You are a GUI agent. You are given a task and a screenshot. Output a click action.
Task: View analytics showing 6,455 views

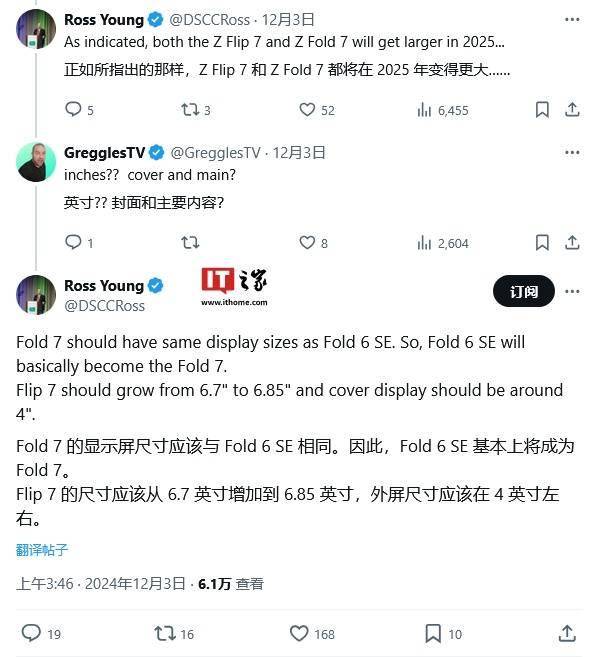(443, 110)
